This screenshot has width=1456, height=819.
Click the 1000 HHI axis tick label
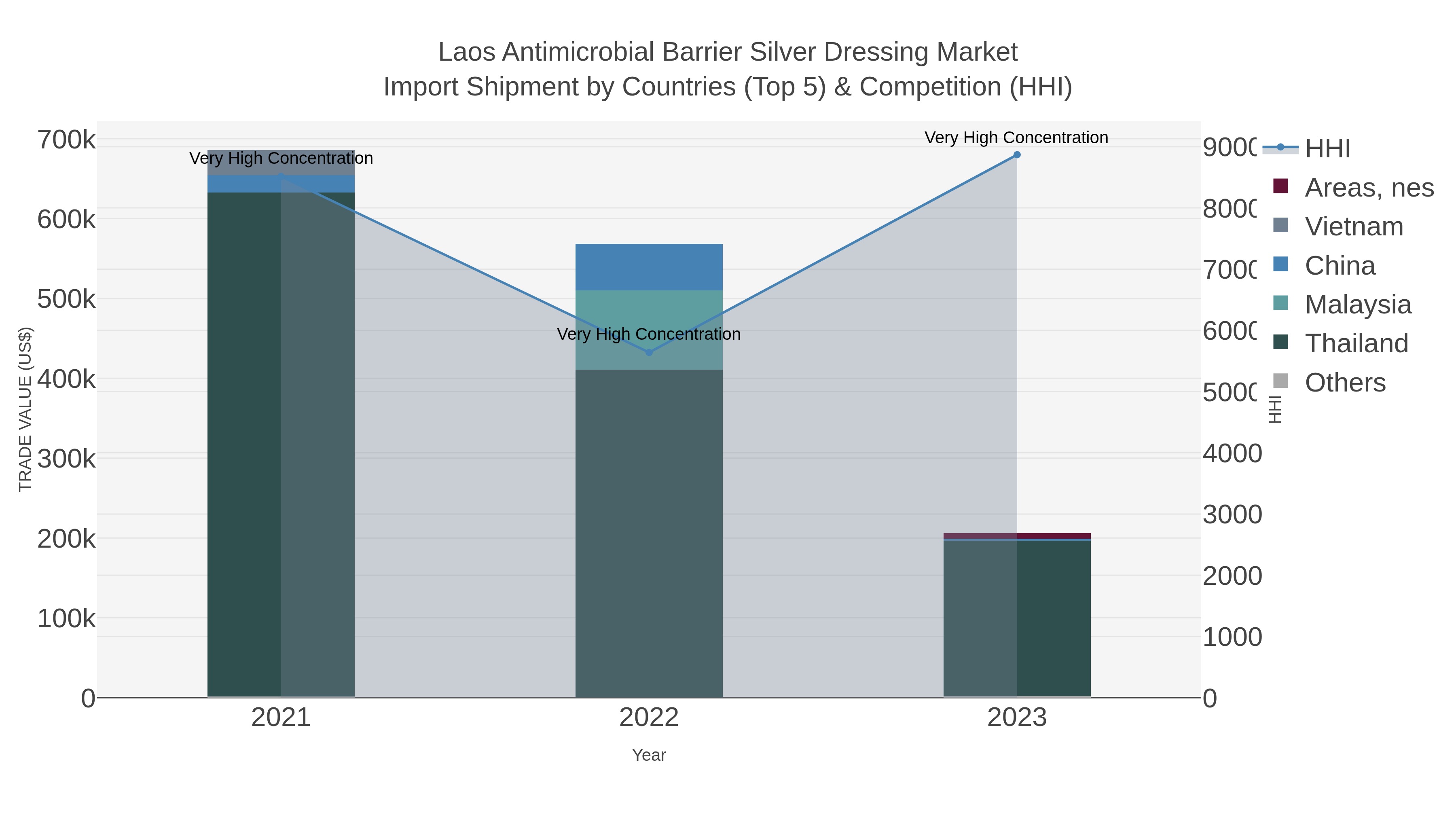point(1232,637)
